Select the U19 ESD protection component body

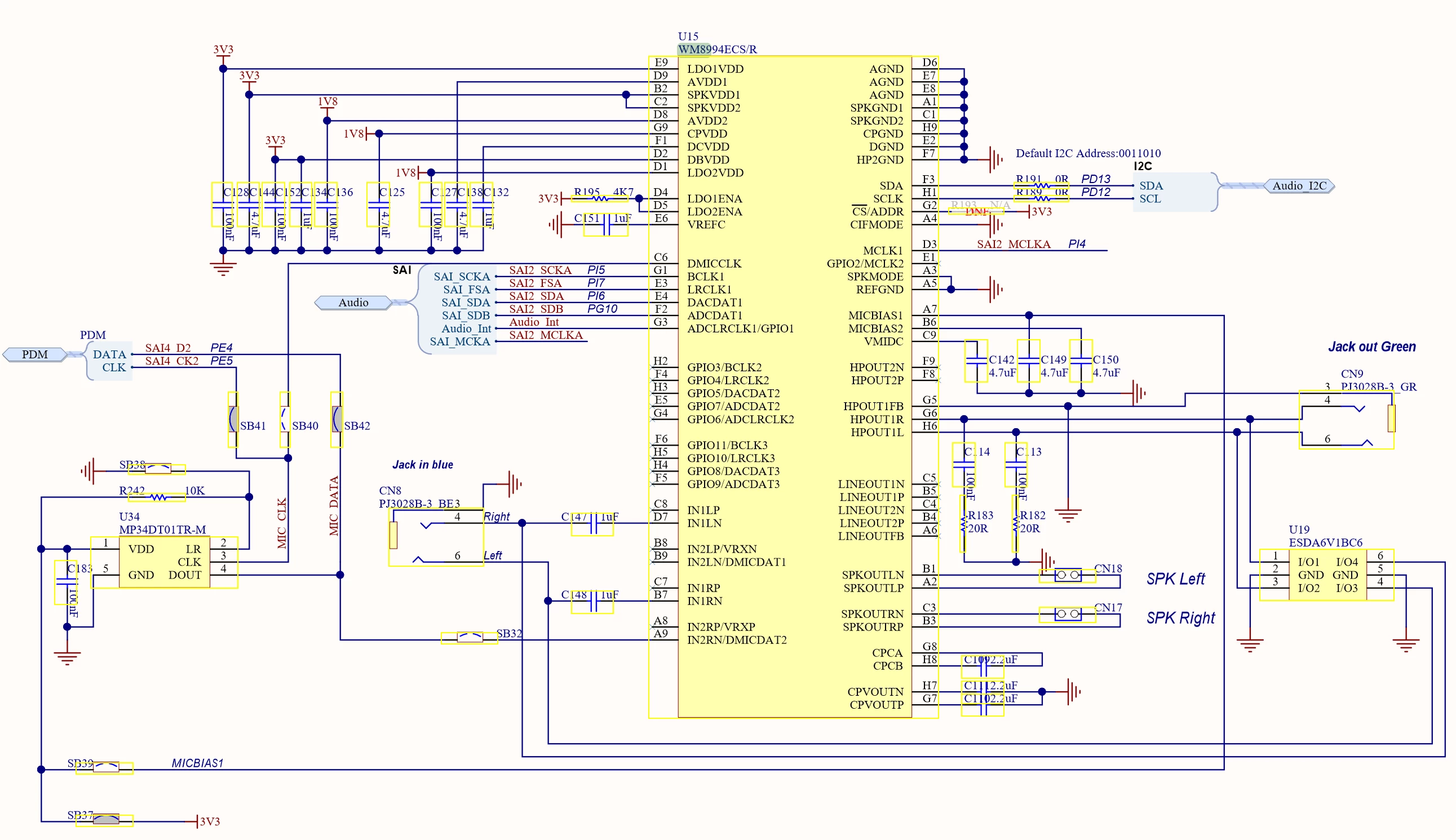pyautogui.click(x=1327, y=575)
